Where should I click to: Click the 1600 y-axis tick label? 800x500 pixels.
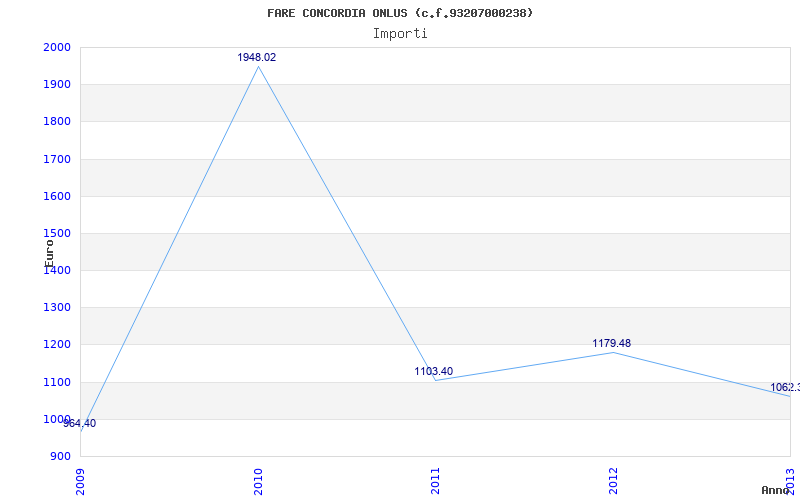(58, 196)
